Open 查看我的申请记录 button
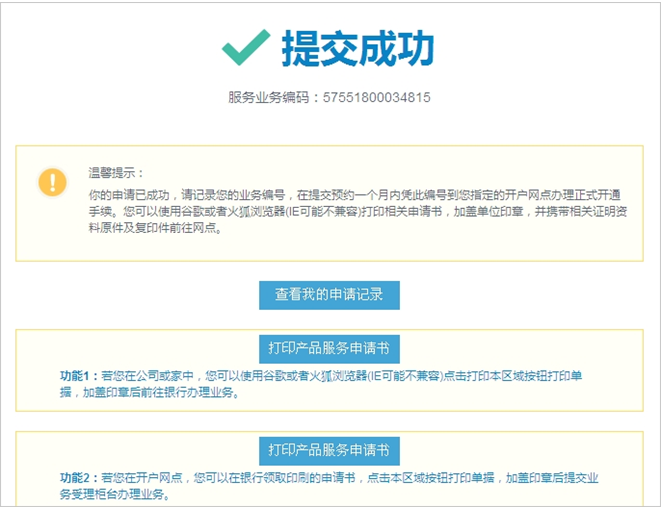Viewport: 661px width, 507px height. pos(329,294)
